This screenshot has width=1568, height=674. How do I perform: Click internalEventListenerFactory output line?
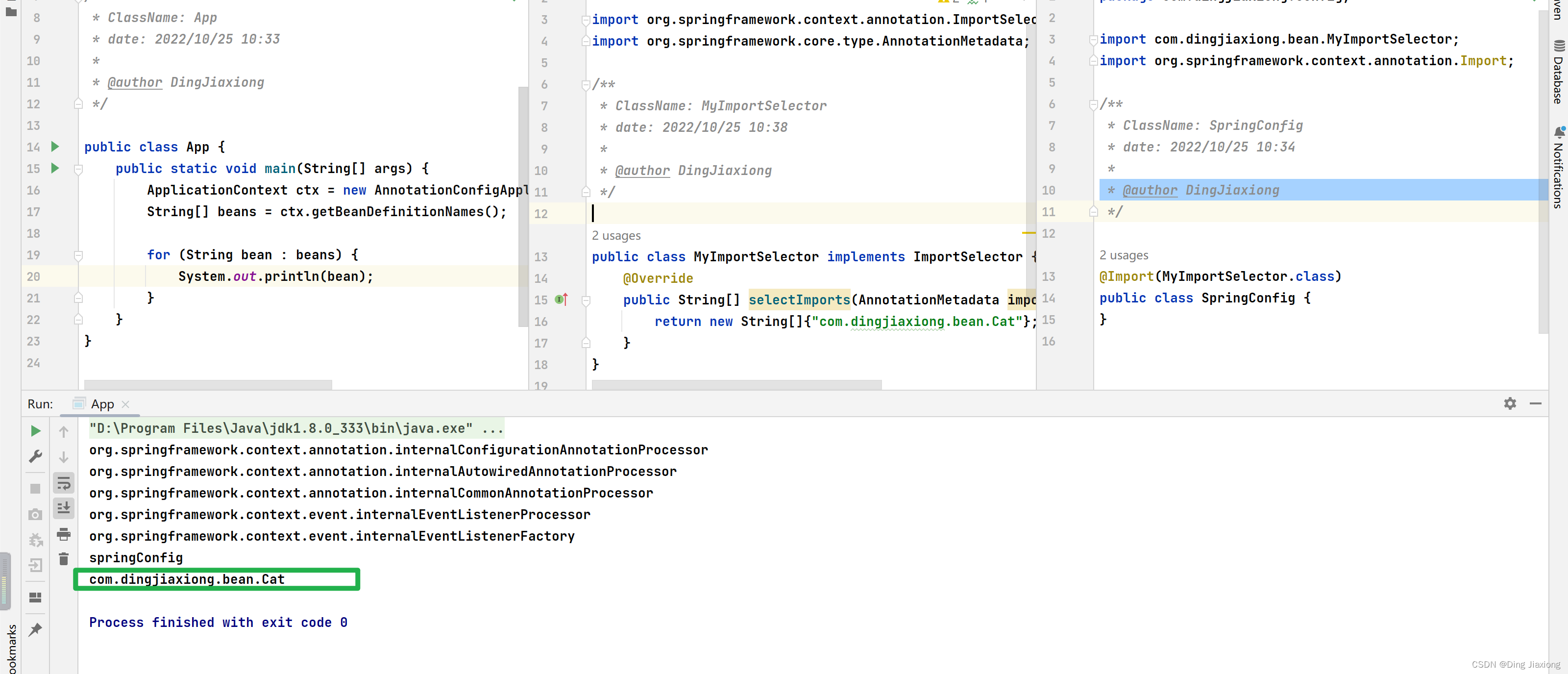pos(332,536)
